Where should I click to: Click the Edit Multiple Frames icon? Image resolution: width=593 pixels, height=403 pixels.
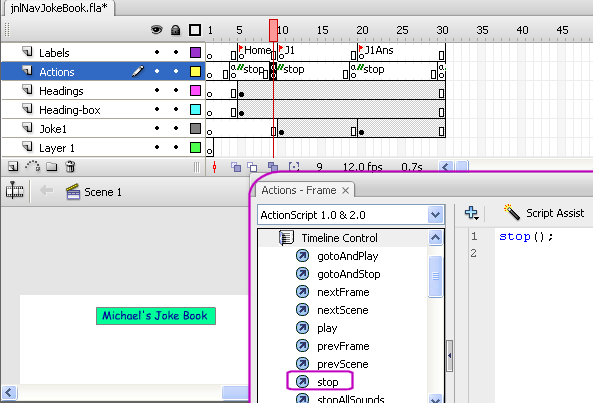click(x=273, y=167)
